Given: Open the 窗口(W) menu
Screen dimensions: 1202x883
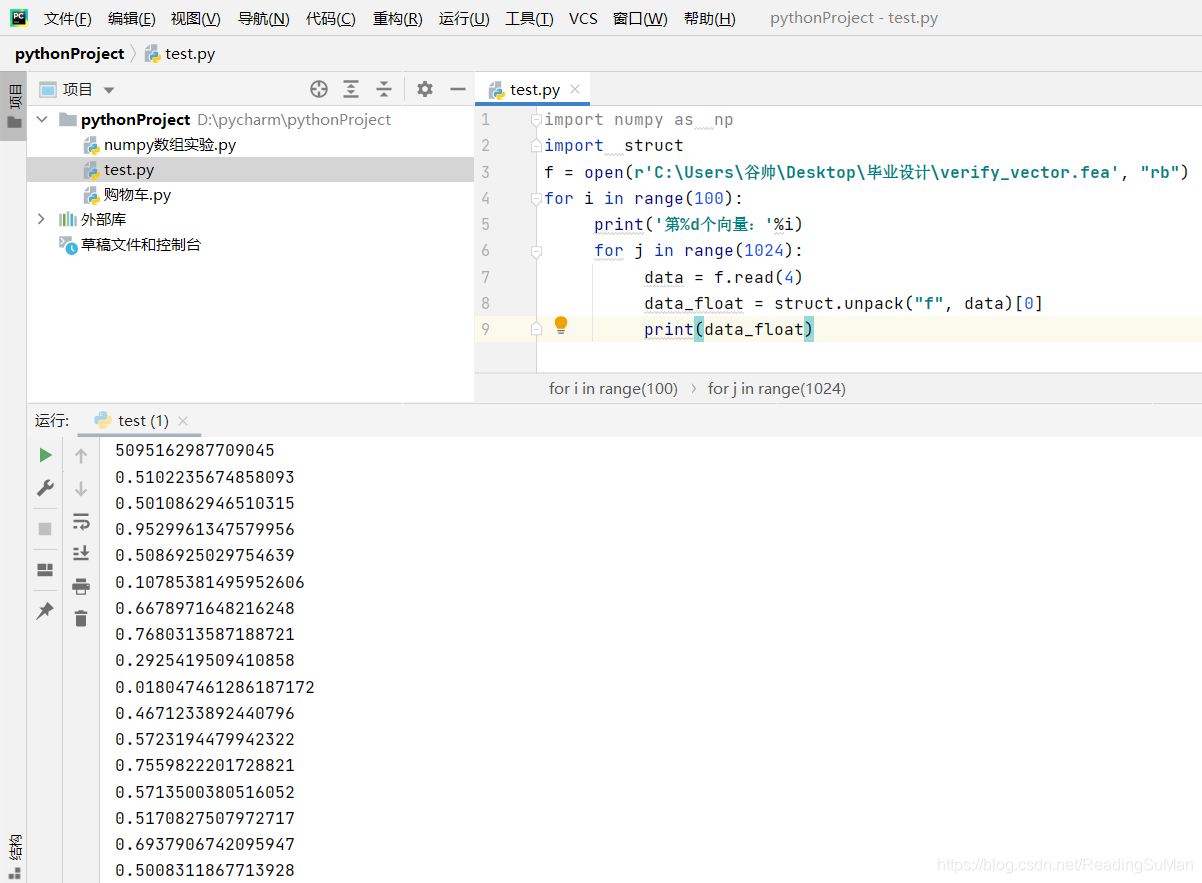Looking at the screenshot, I should pos(640,19).
